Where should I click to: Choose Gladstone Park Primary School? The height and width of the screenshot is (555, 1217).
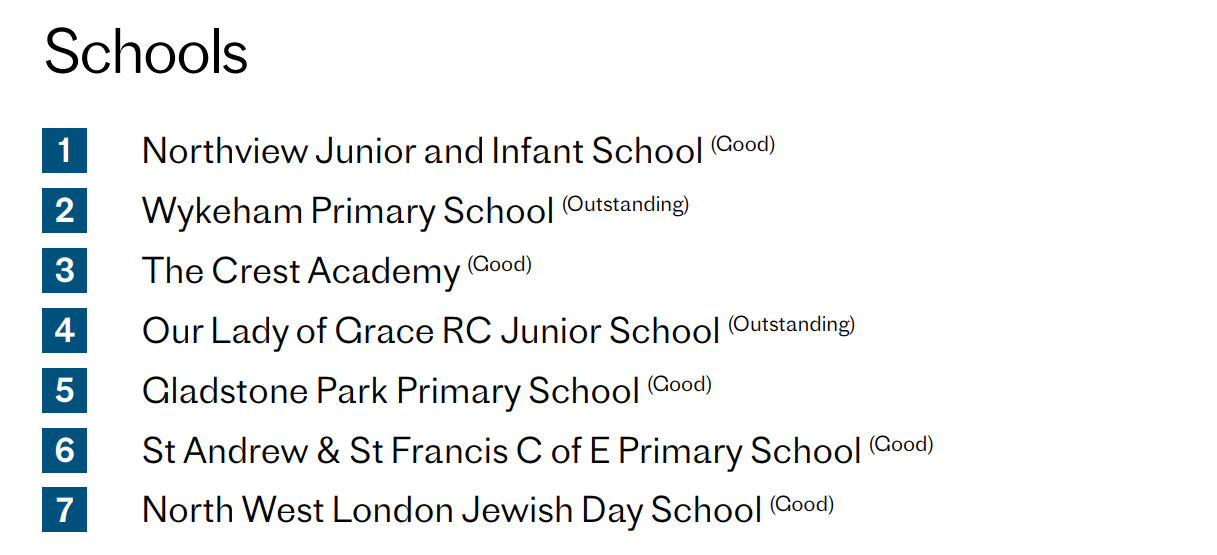[390, 390]
